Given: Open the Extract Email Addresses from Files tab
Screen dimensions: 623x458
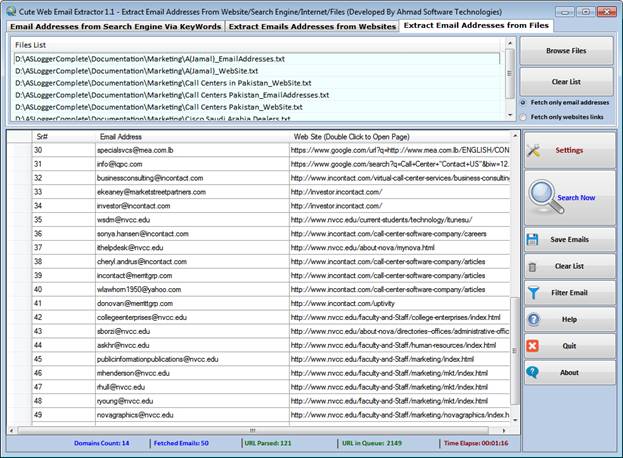Looking at the screenshot, I should 477,25.
